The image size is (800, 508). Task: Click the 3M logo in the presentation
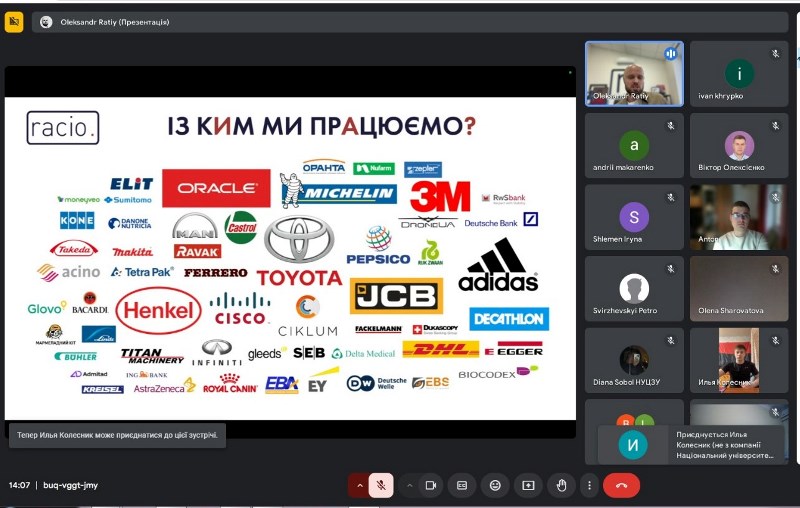tap(440, 197)
